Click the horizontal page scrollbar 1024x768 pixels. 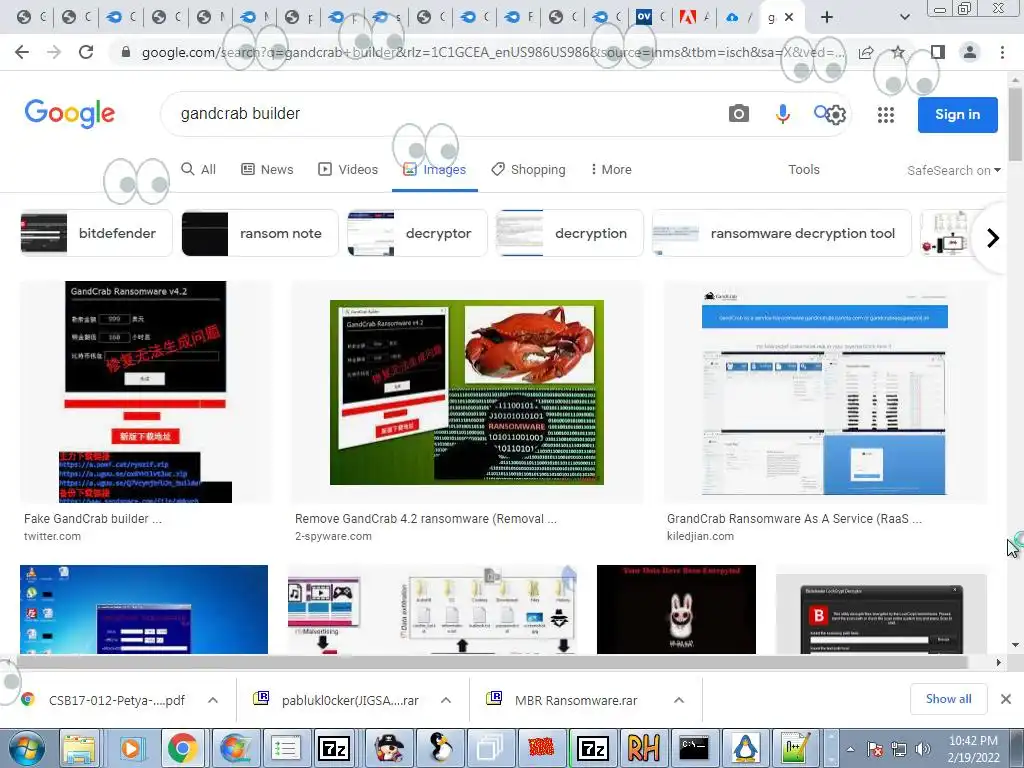(493, 662)
